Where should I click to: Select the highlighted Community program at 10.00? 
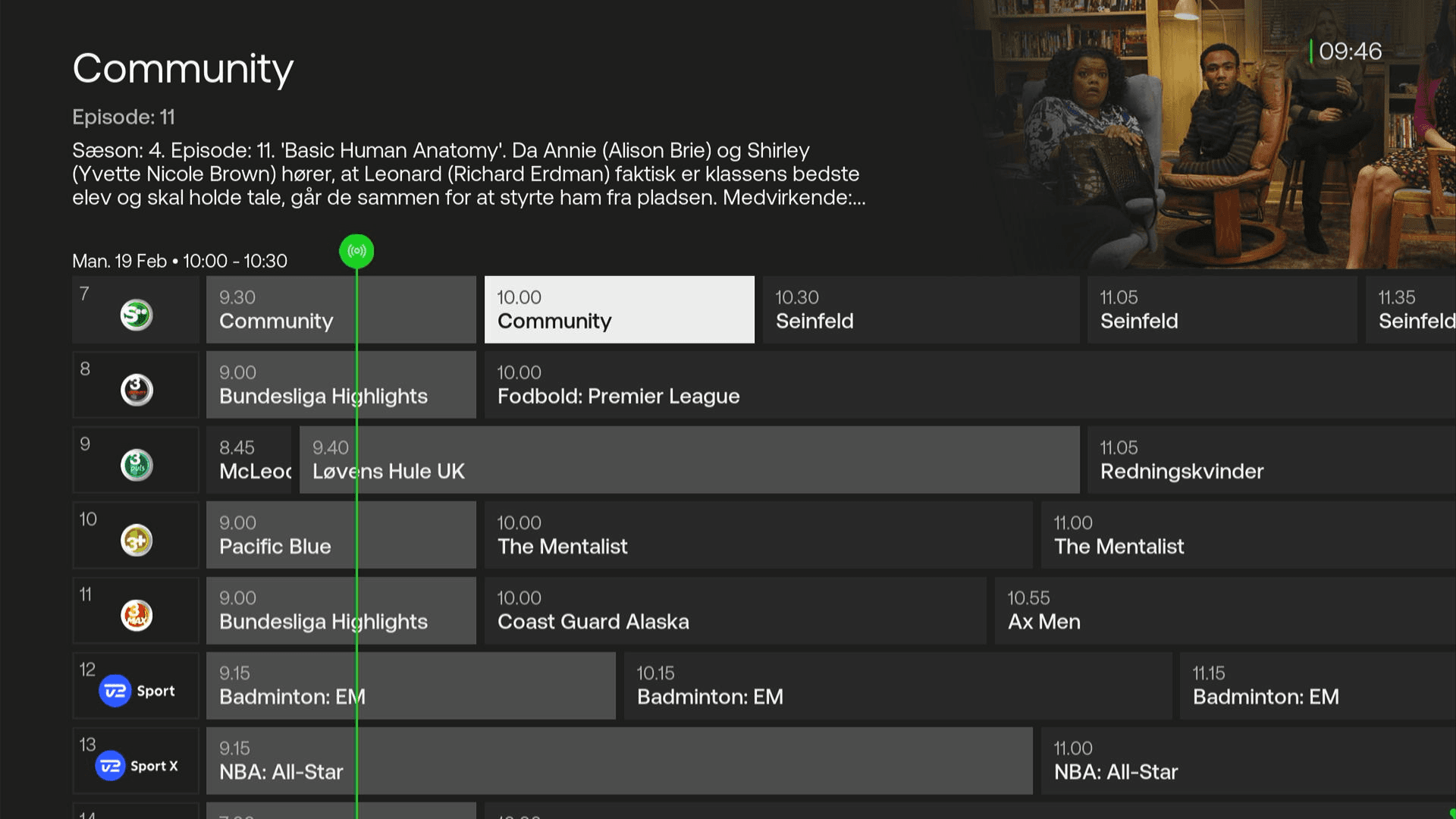pos(619,309)
